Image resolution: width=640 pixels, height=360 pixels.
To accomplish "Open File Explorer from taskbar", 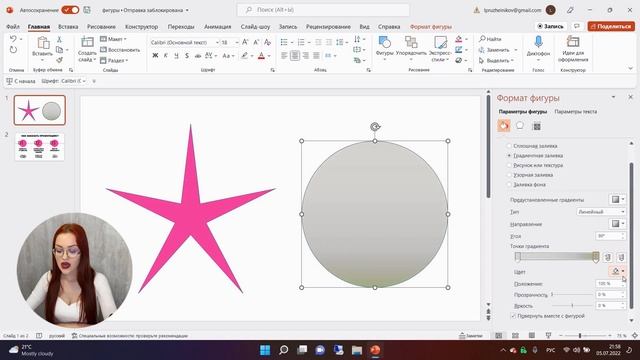I will point(357,350).
